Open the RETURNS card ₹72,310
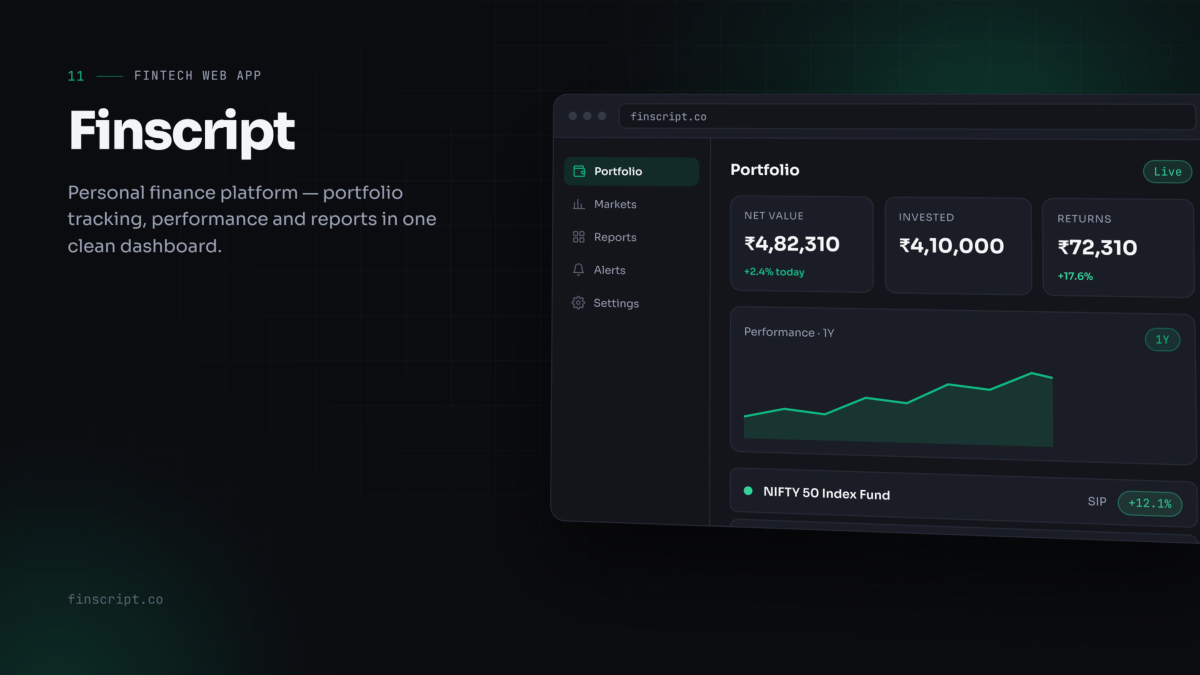The width and height of the screenshot is (1200, 675). point(1118,248)
